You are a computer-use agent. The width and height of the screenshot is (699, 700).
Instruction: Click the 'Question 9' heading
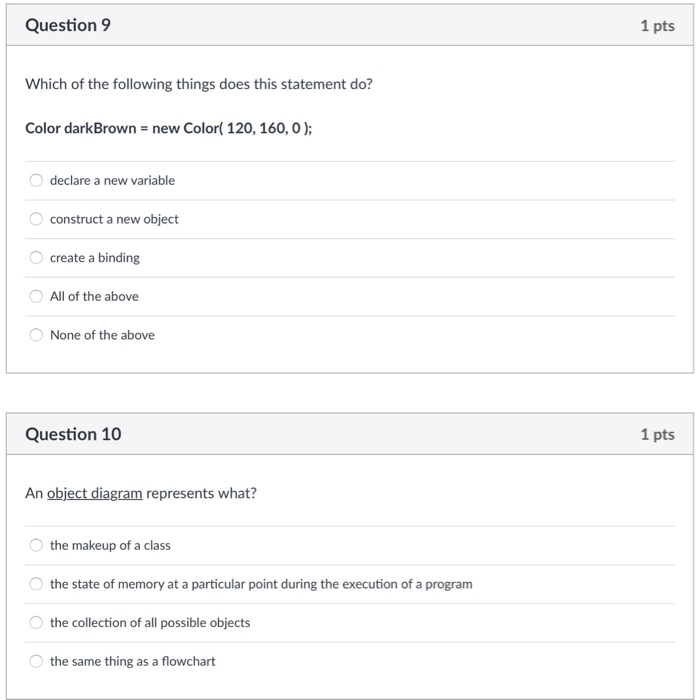(68, 26)
